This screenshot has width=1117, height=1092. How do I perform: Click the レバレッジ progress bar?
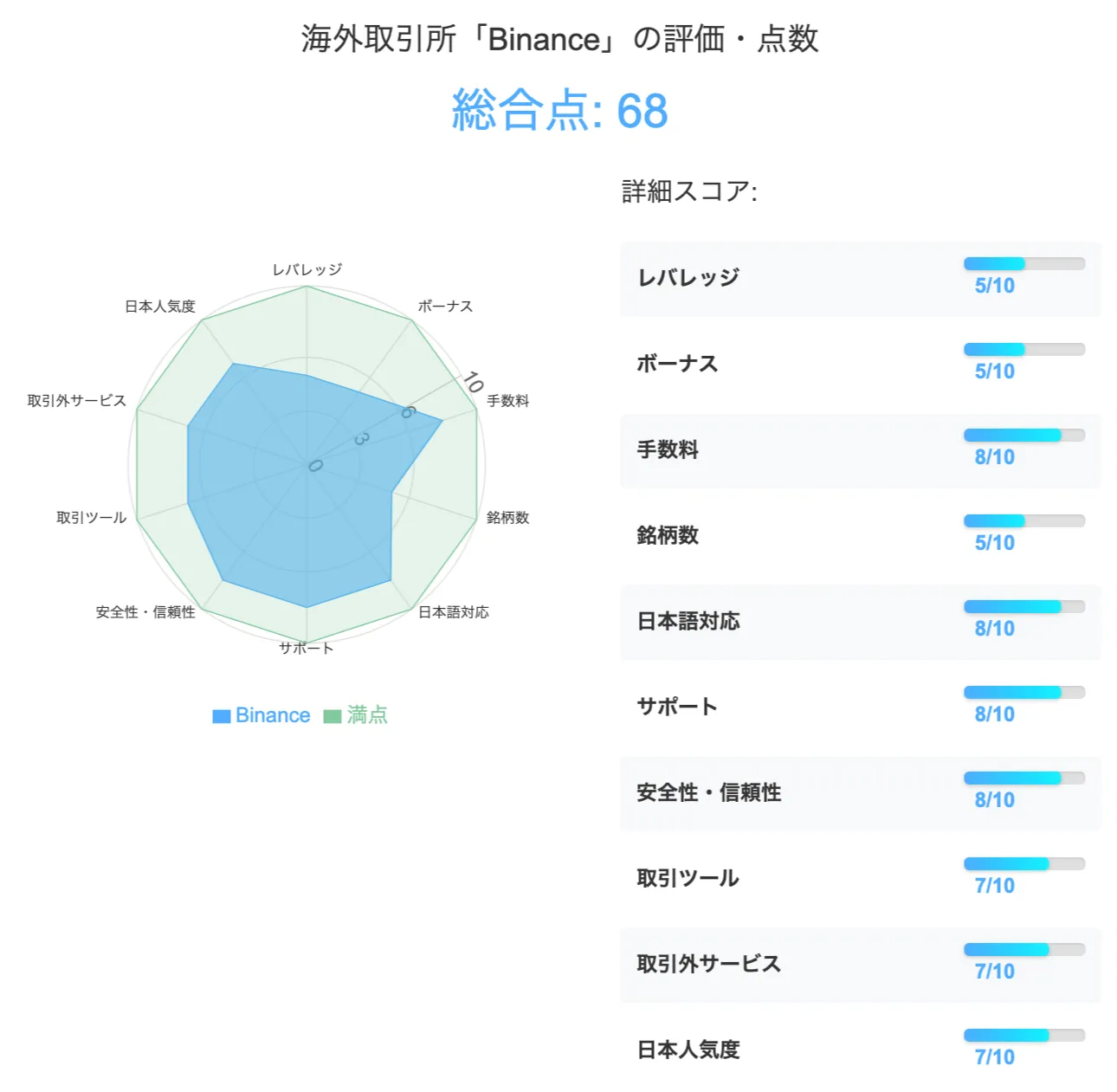[1024, 264]
